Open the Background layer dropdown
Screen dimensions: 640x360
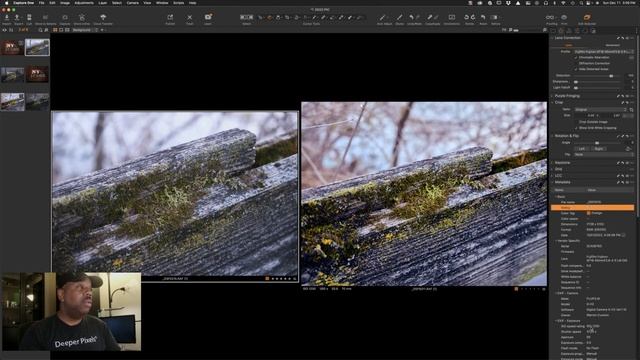85,30
